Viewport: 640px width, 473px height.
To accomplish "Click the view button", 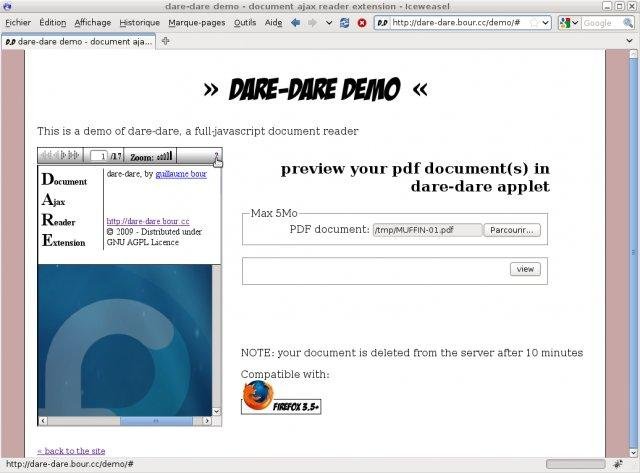I will tap(525, 269).
